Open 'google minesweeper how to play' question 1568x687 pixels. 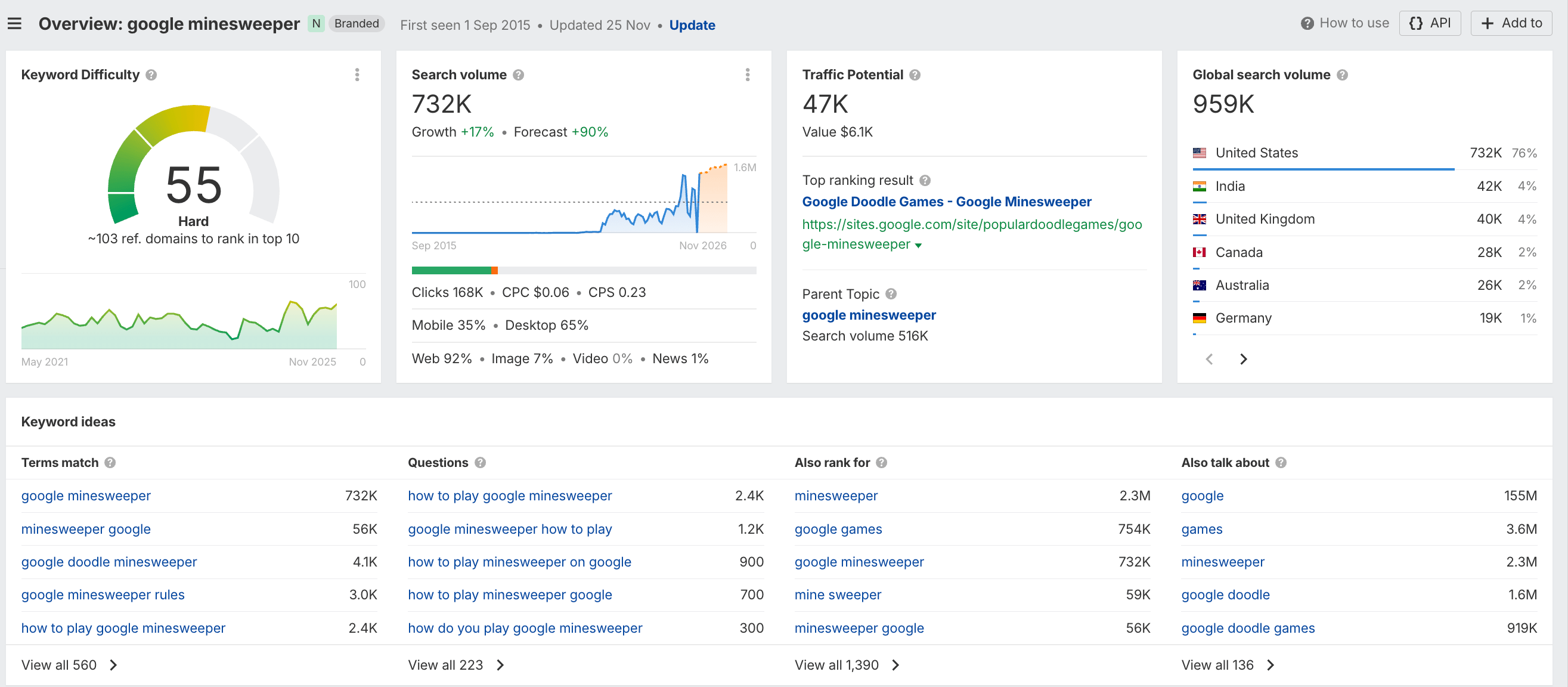pyautogui.click(x=510, y=529)
